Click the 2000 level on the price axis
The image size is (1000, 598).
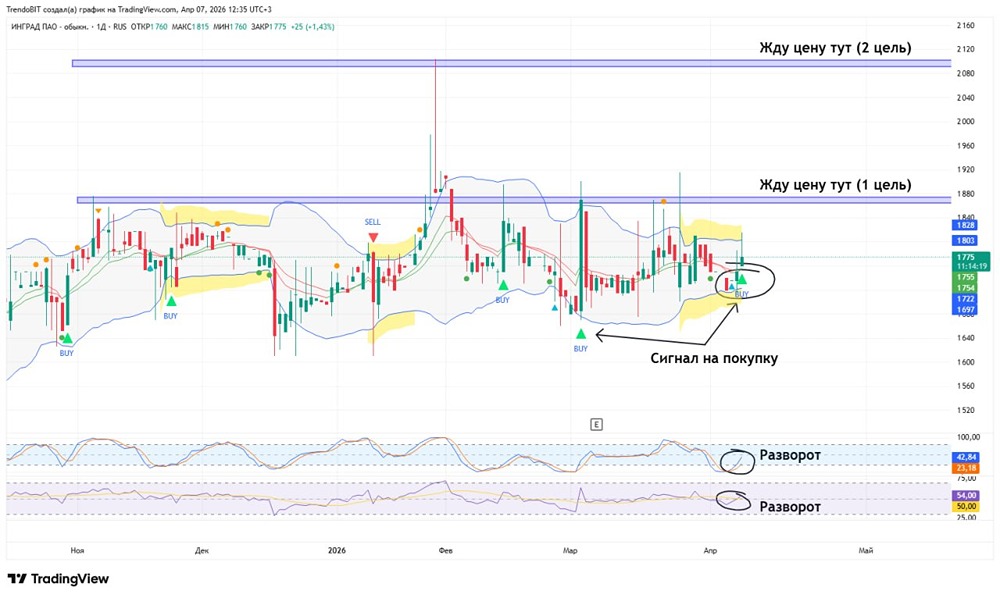(x=966, y=122)
